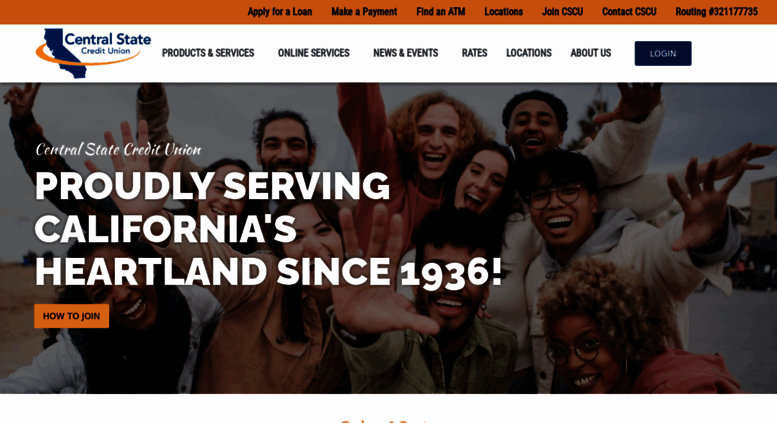Click the Routing #321177735 text
777x423 pixels.
coord(717,12)
